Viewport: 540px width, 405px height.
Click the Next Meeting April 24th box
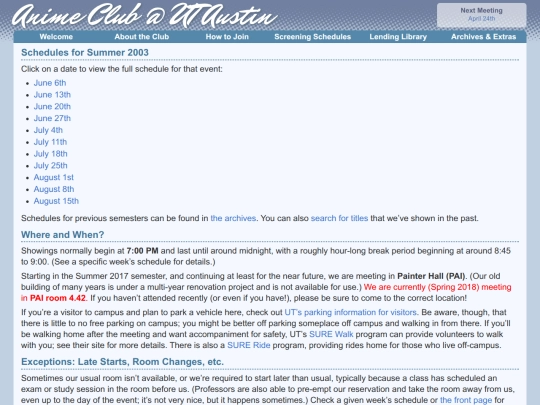point(481,15)
